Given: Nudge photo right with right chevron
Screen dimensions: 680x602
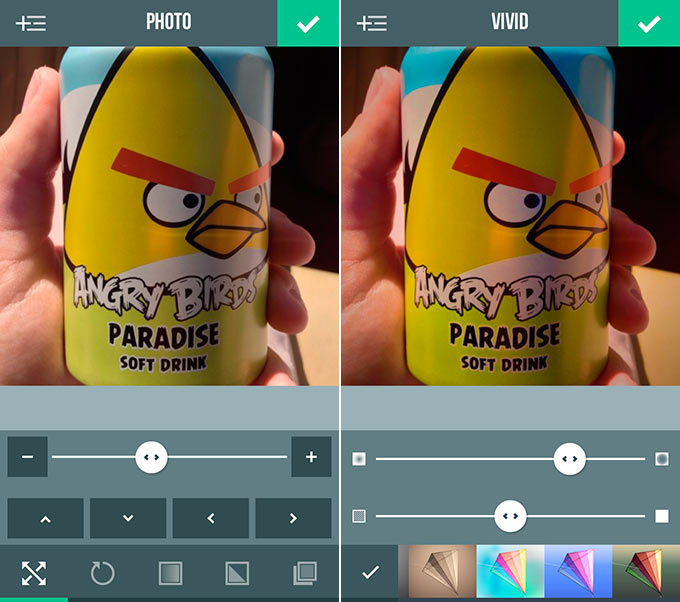Looking at the screenshot, I should coord(293,518).
